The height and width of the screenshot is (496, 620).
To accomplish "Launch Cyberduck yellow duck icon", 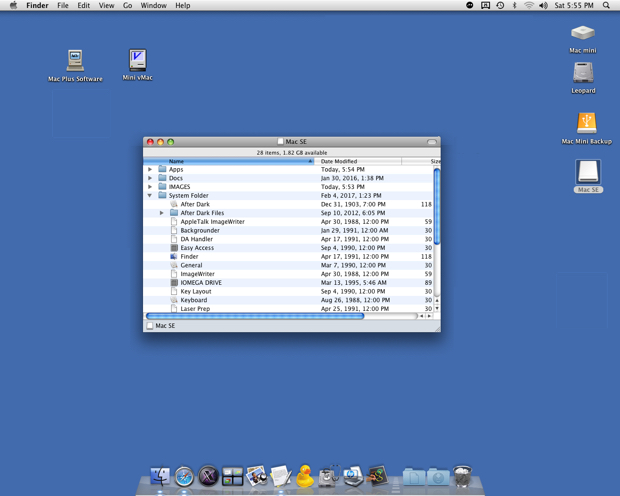I will pos(305,476).
